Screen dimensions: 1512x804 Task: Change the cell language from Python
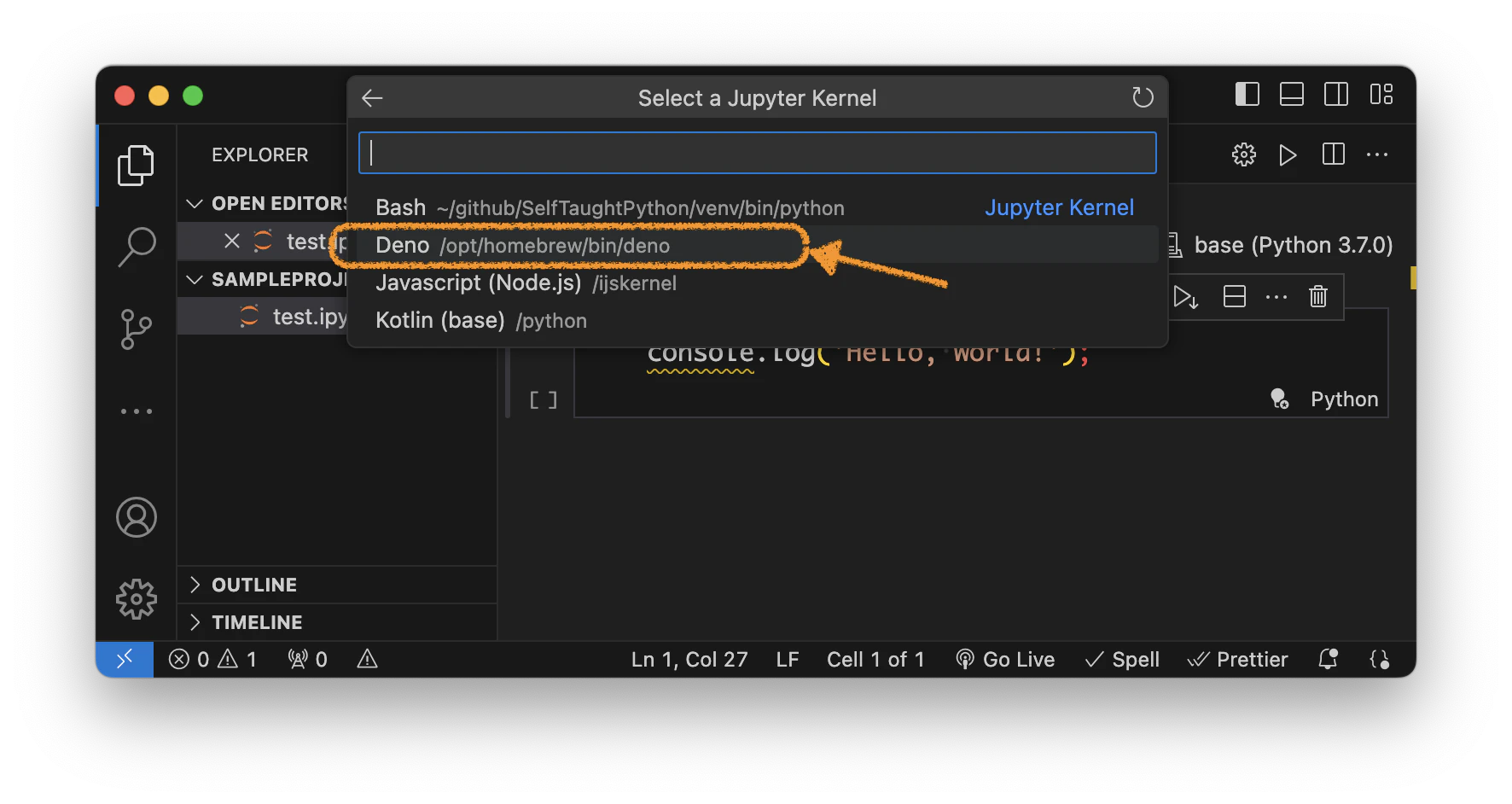click(x=1344, y=399)
